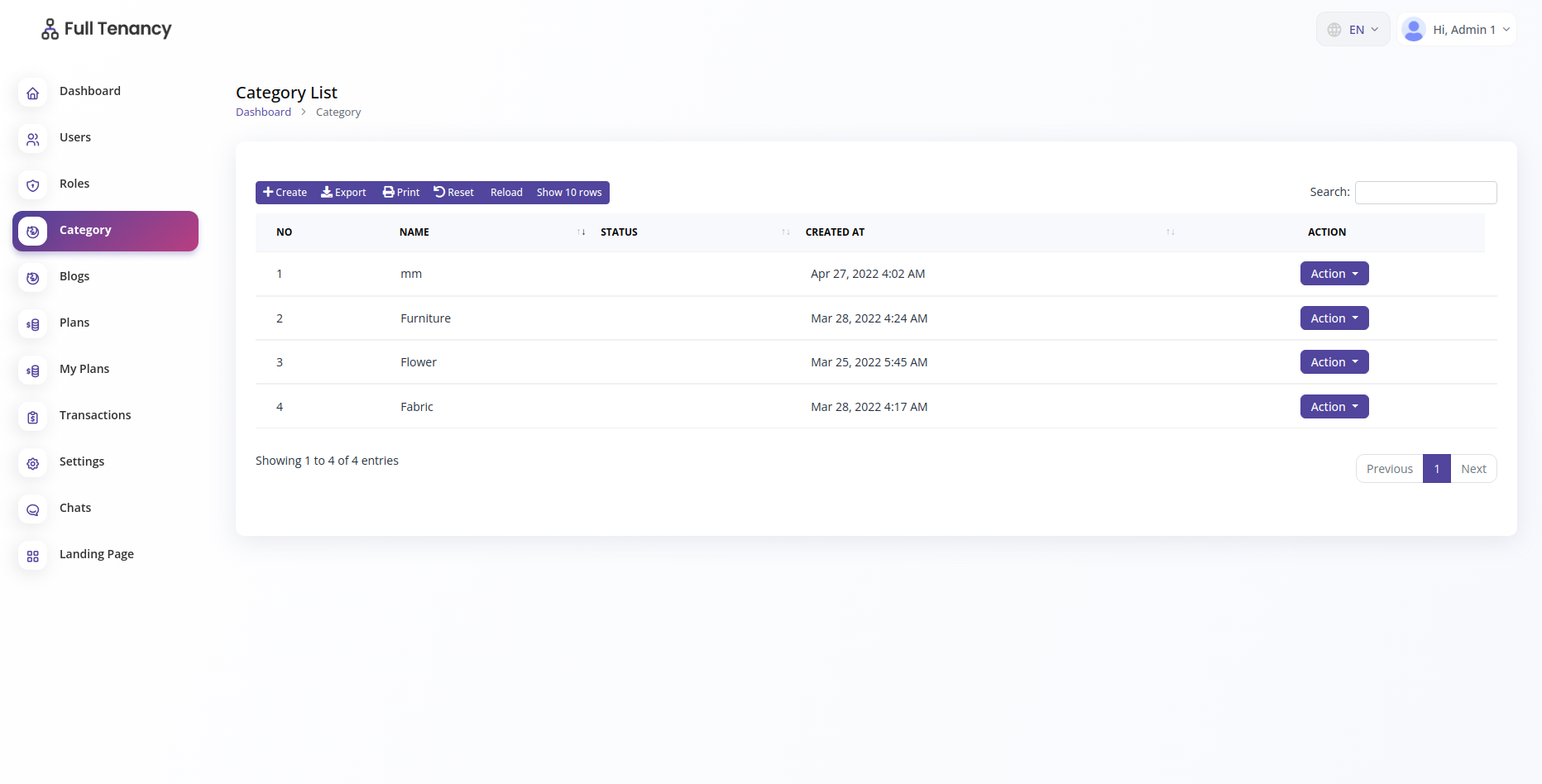This screenshot has height=784, width=1542.
Task: Click the Full Tenancy logo icon
Action: click(x=50, y=28)
